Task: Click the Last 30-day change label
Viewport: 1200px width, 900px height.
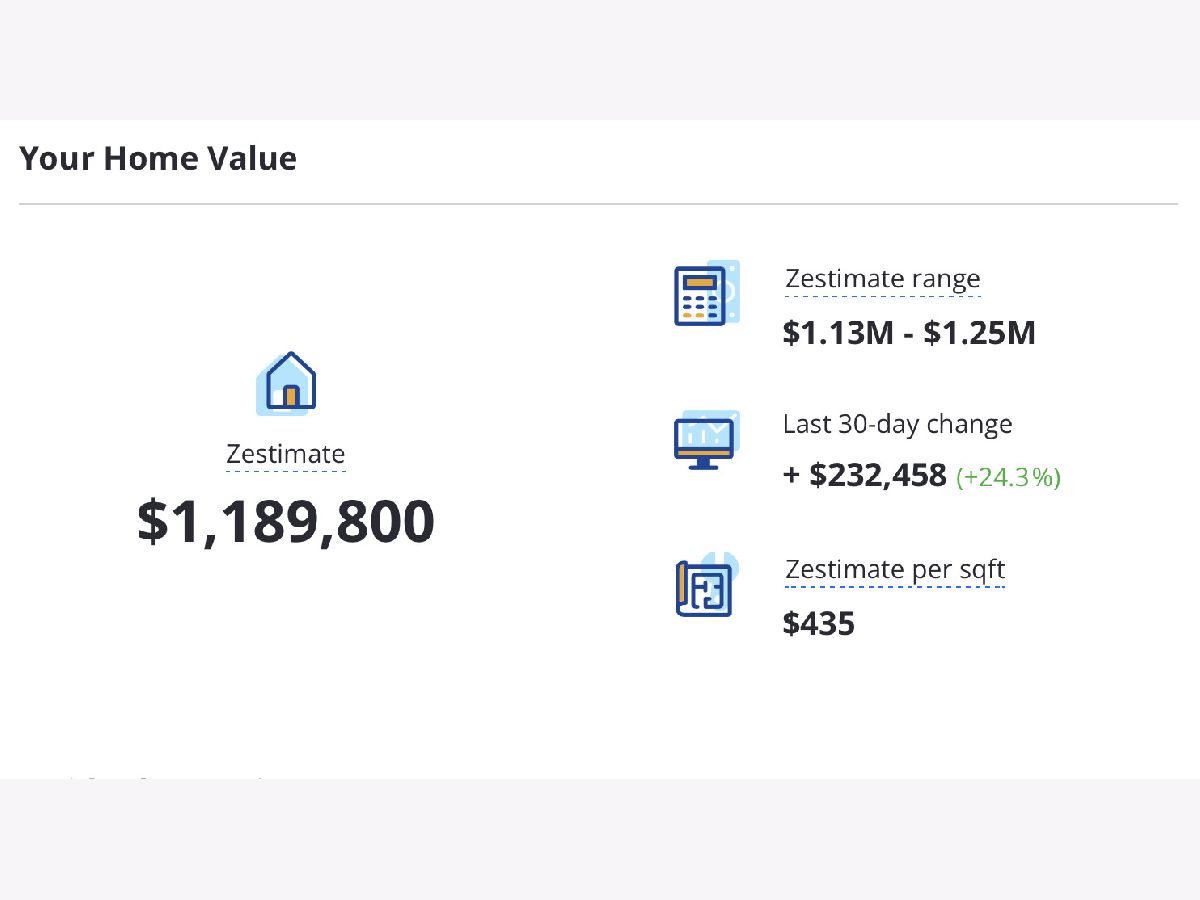Action: [898, 424]
